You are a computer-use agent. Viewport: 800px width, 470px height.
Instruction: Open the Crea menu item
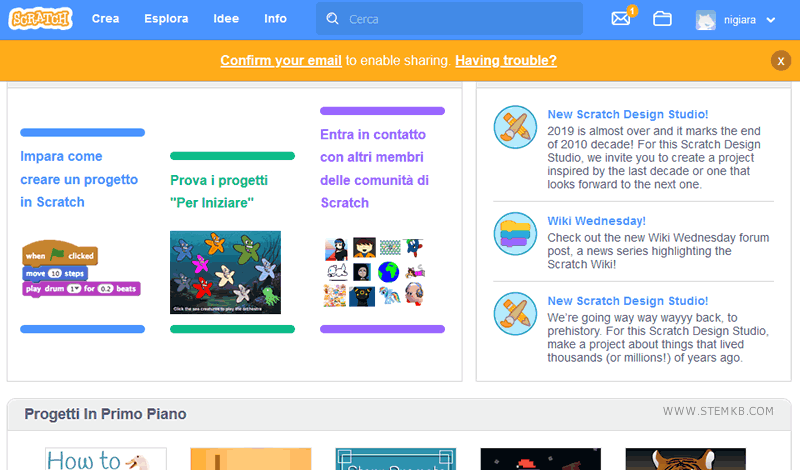tap(106, 19)
